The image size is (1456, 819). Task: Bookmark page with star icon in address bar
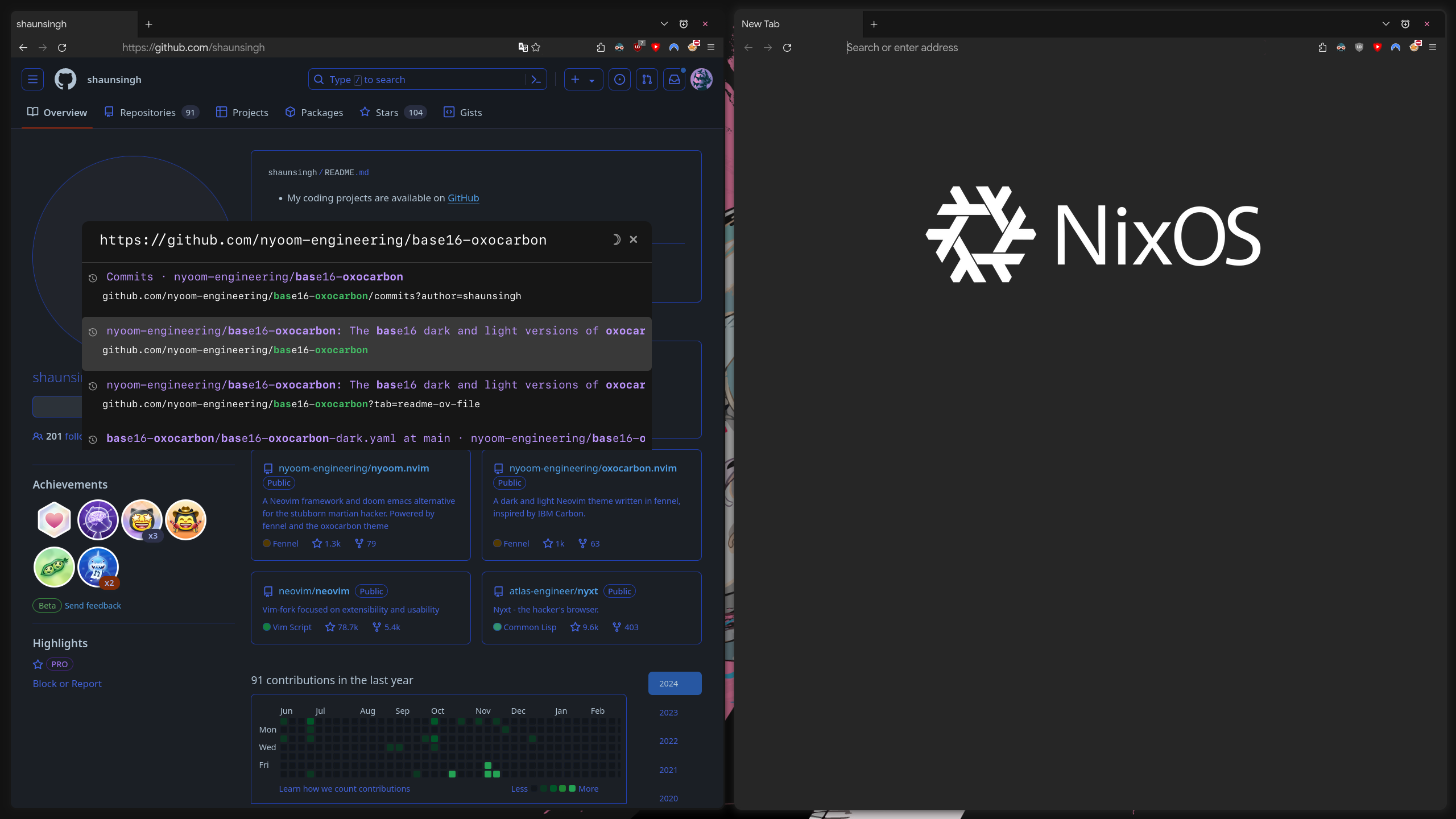[x=536, y=48]
